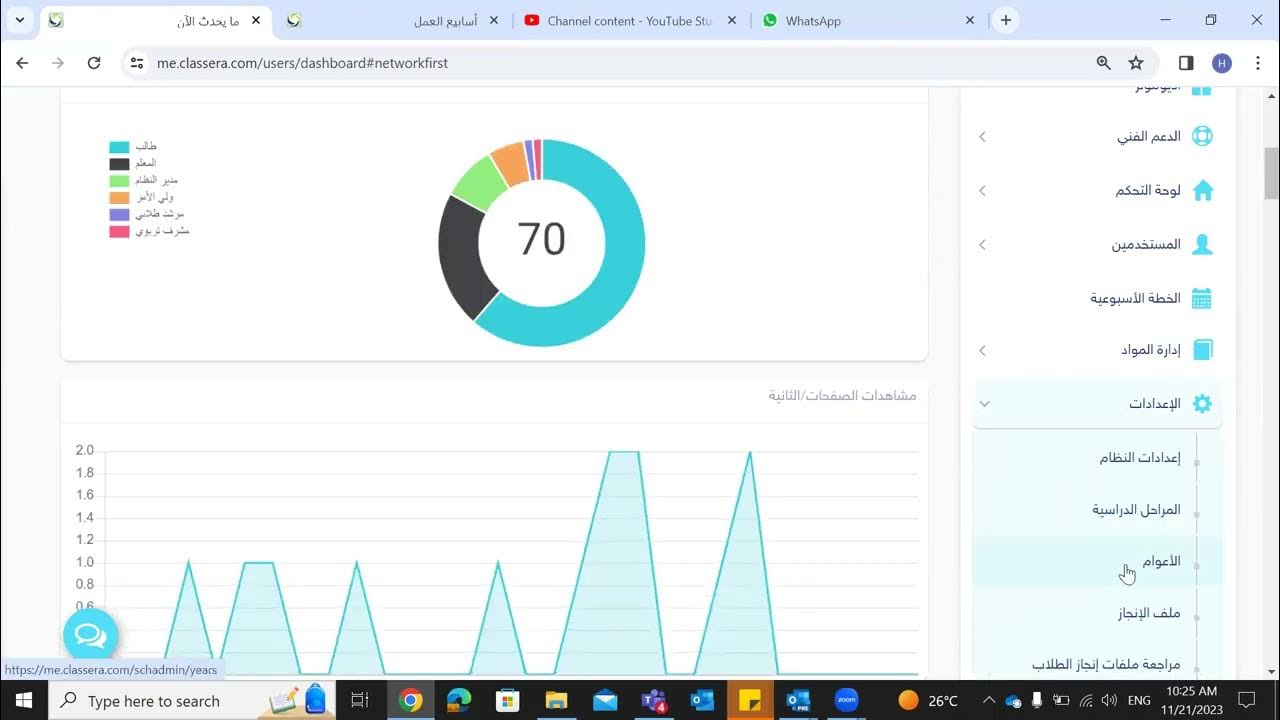1280x720 pixels.
Task: Open Microsoft Store from the taskbar
Action: (x=508, y=700)
